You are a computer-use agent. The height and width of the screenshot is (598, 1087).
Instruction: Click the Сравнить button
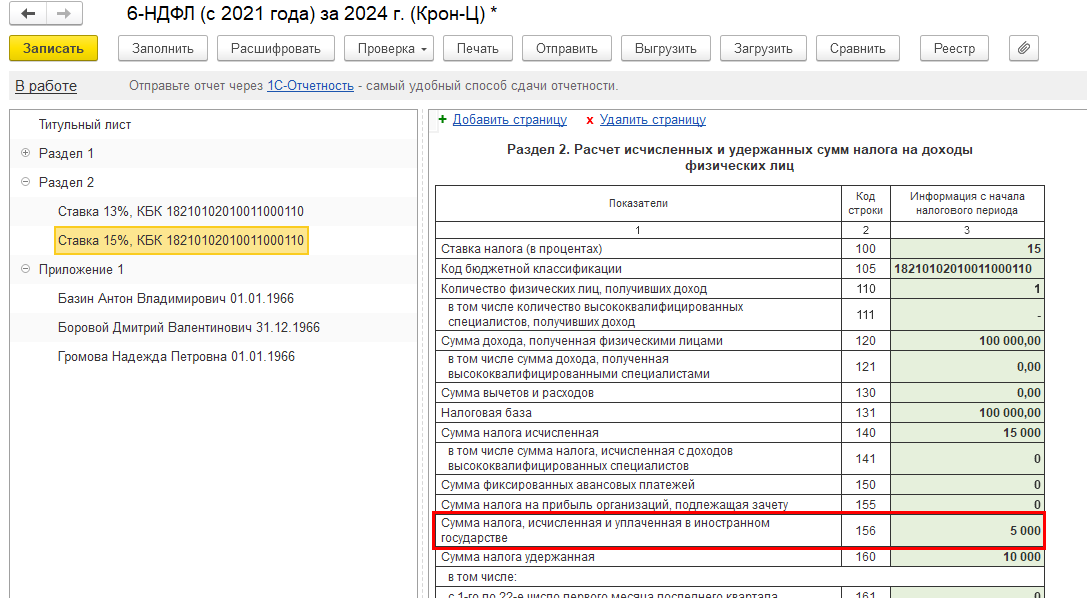858,49
